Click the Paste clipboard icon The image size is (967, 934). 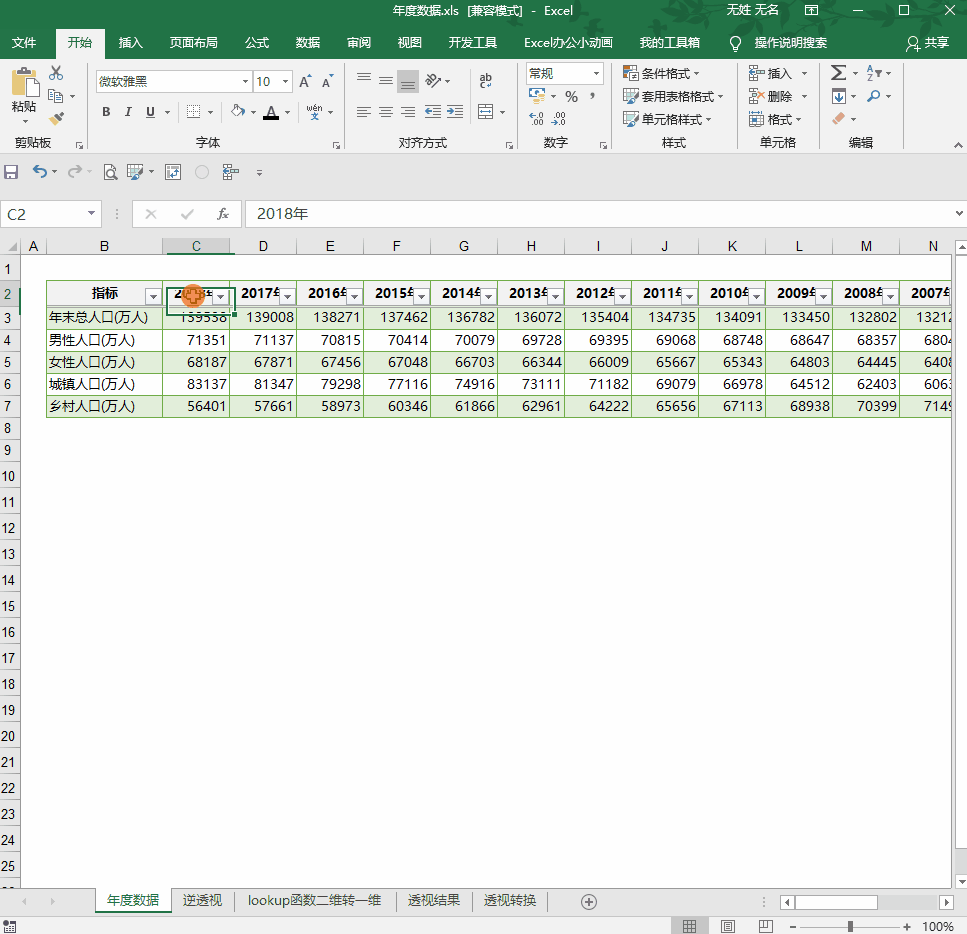pos(25,84)
